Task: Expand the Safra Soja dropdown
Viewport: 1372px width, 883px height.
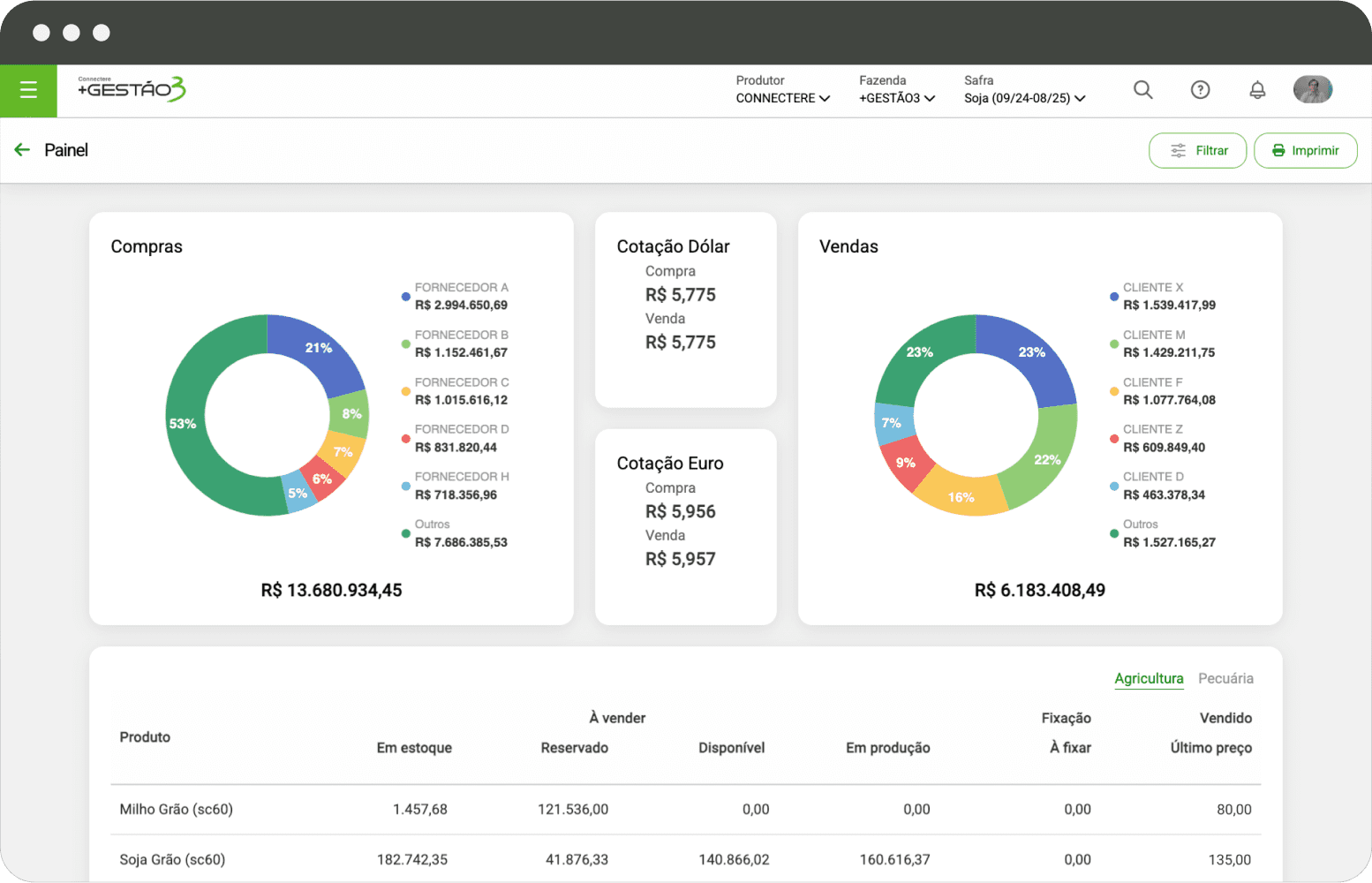Action: (1024, 98)
